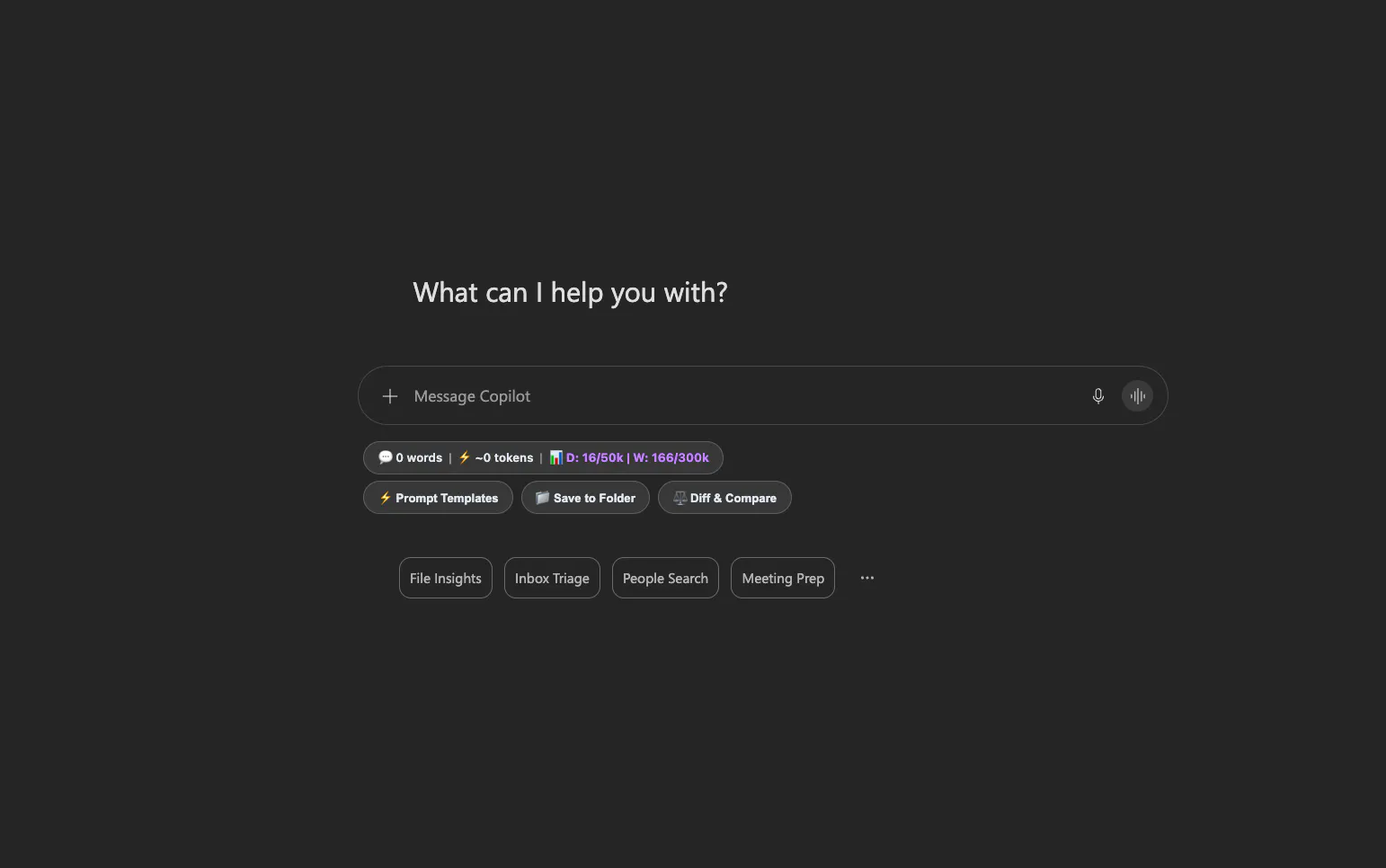1386x868 pixels.
Task: Click the ~0 tokens counter
Action: click(x=495, y=457)
